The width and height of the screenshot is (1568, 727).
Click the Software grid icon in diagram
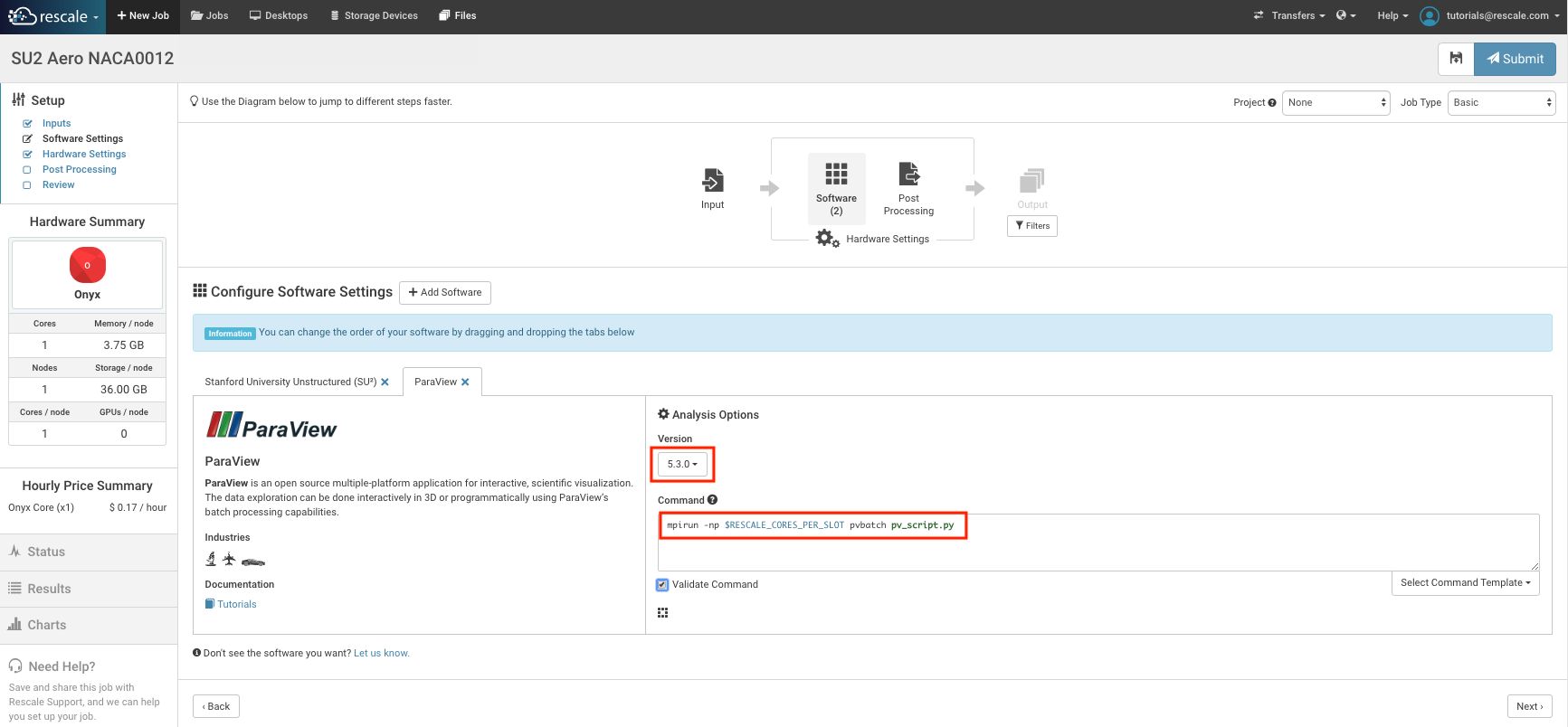tap(836, 174)
